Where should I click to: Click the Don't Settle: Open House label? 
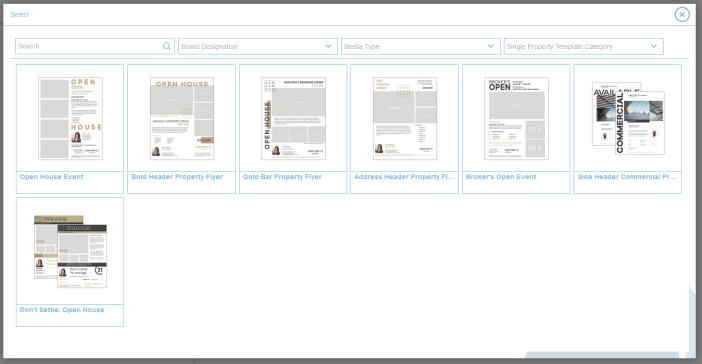[x=62, y=310]
